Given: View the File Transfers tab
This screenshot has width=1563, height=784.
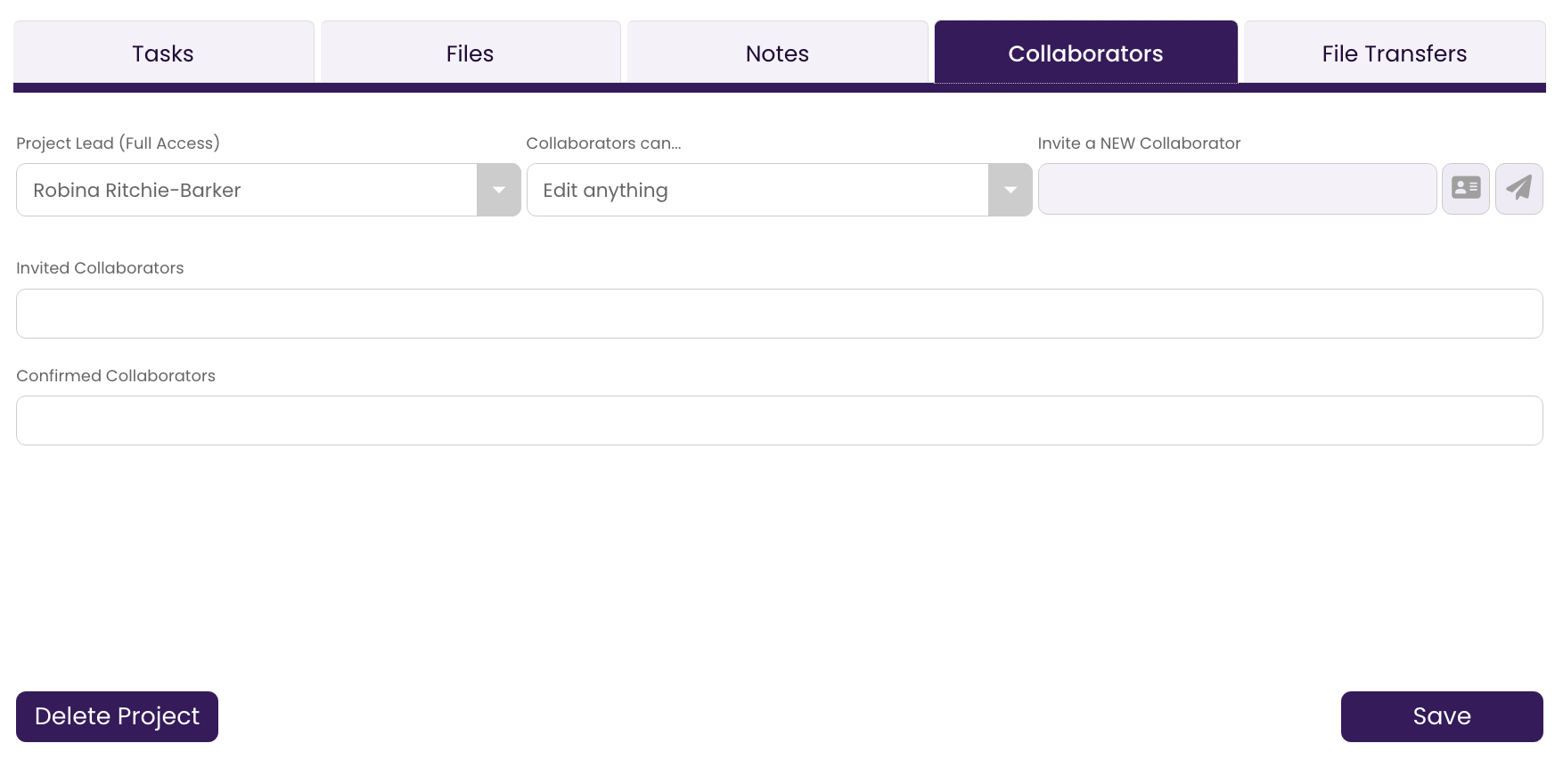Looking at the screenshot, I should point(1395,53).
